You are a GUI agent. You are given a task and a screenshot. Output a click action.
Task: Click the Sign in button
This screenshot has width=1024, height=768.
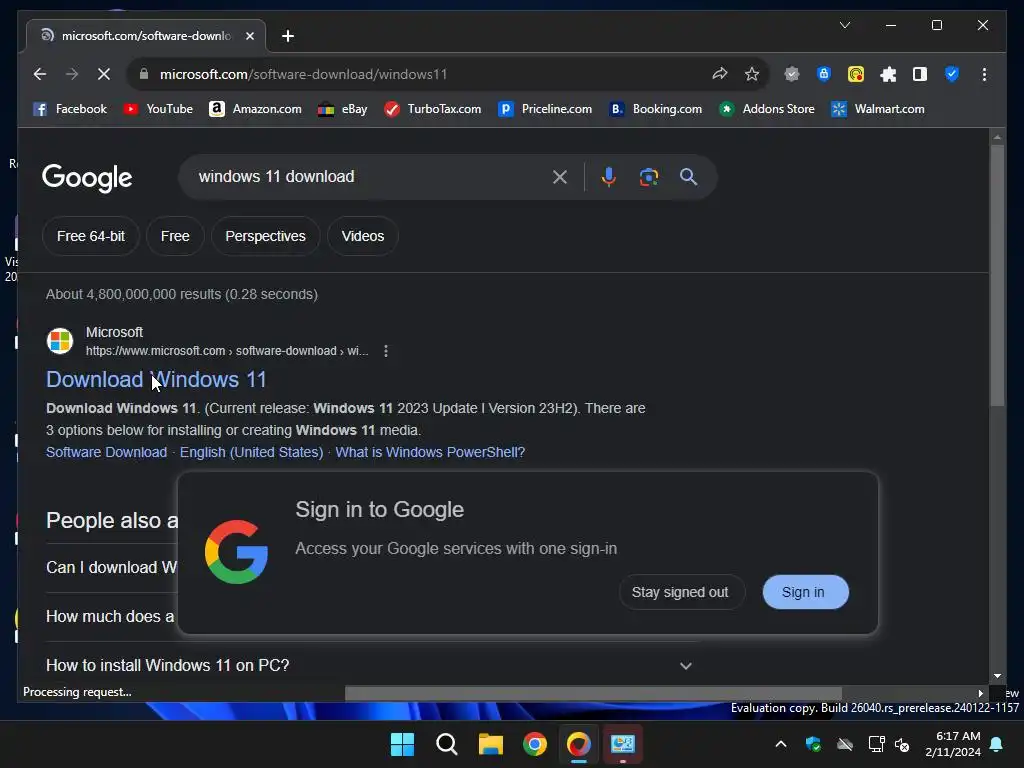(x=805, y=592)
